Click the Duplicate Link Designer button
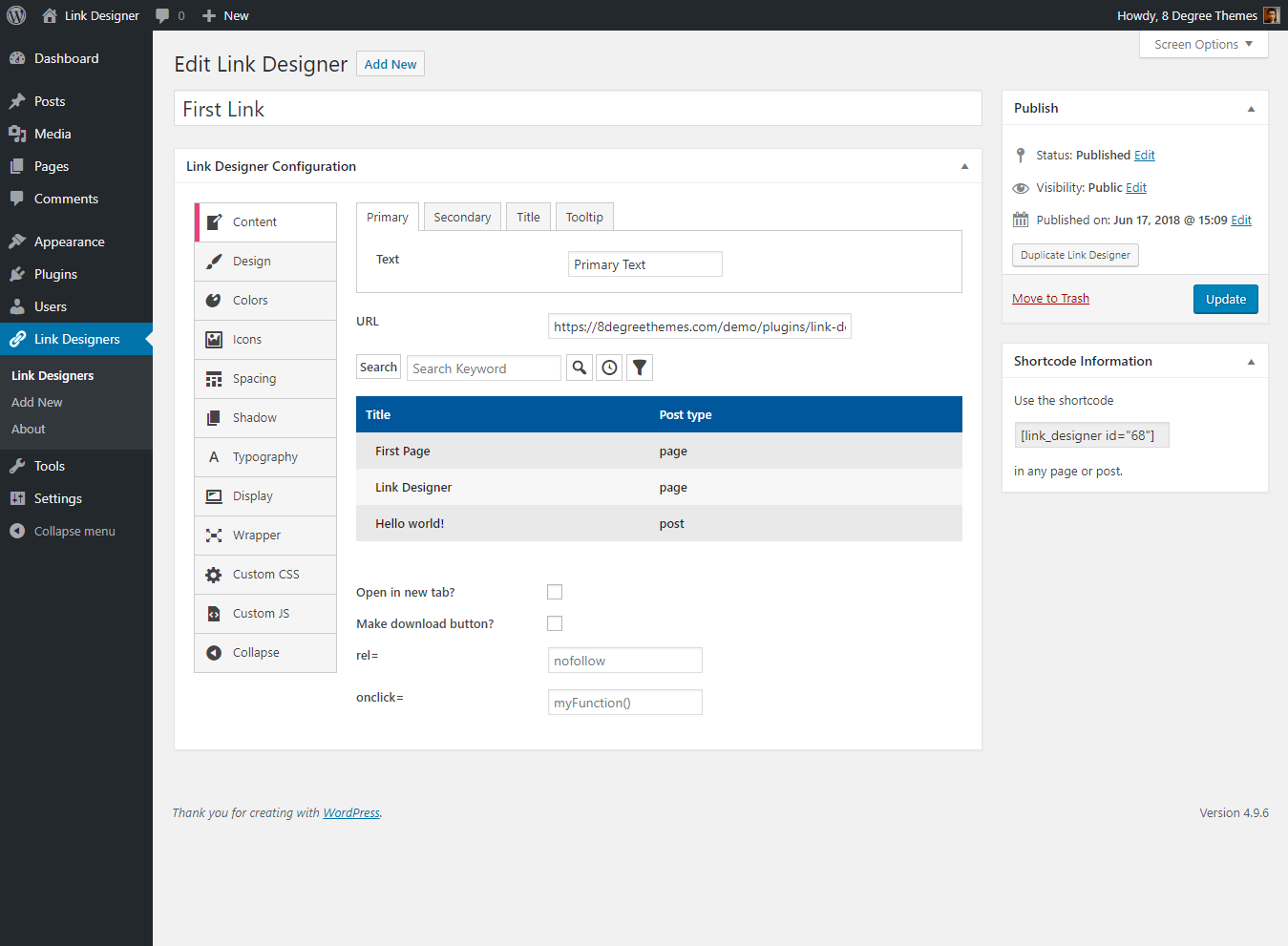Image resolution: width=1288 pixels, height=946 pixels. click(x=1075, y=255)
